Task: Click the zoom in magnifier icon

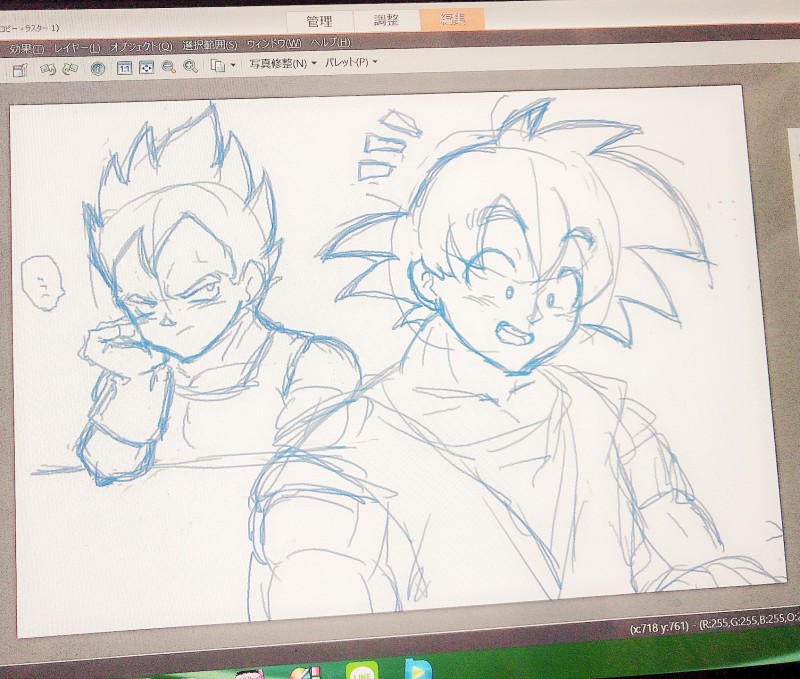Action: click(190, 66)
